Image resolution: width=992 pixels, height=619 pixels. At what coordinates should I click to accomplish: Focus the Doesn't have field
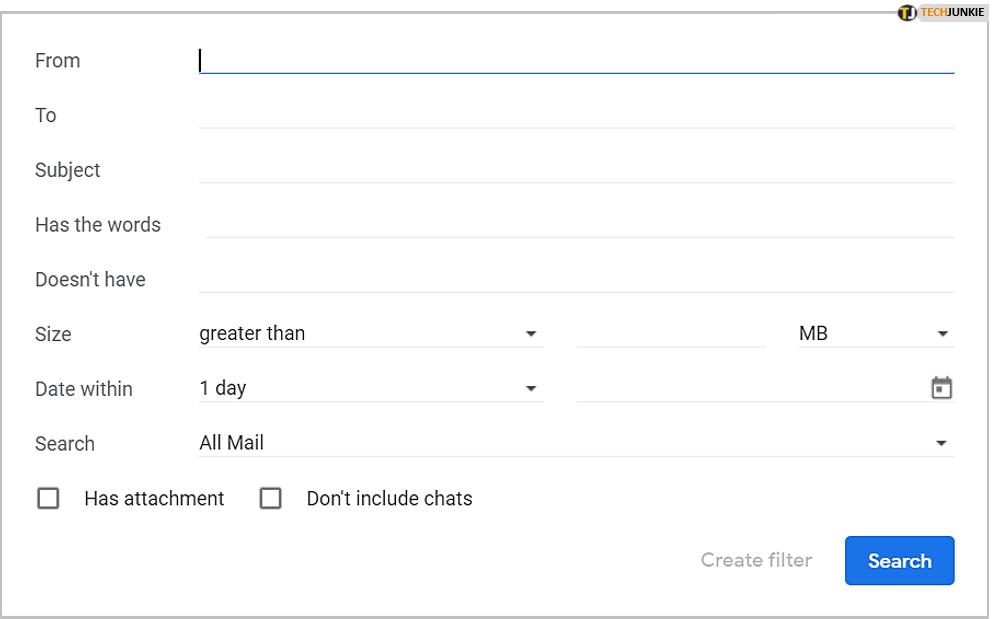pyautogui.click(x=576, y=280)
